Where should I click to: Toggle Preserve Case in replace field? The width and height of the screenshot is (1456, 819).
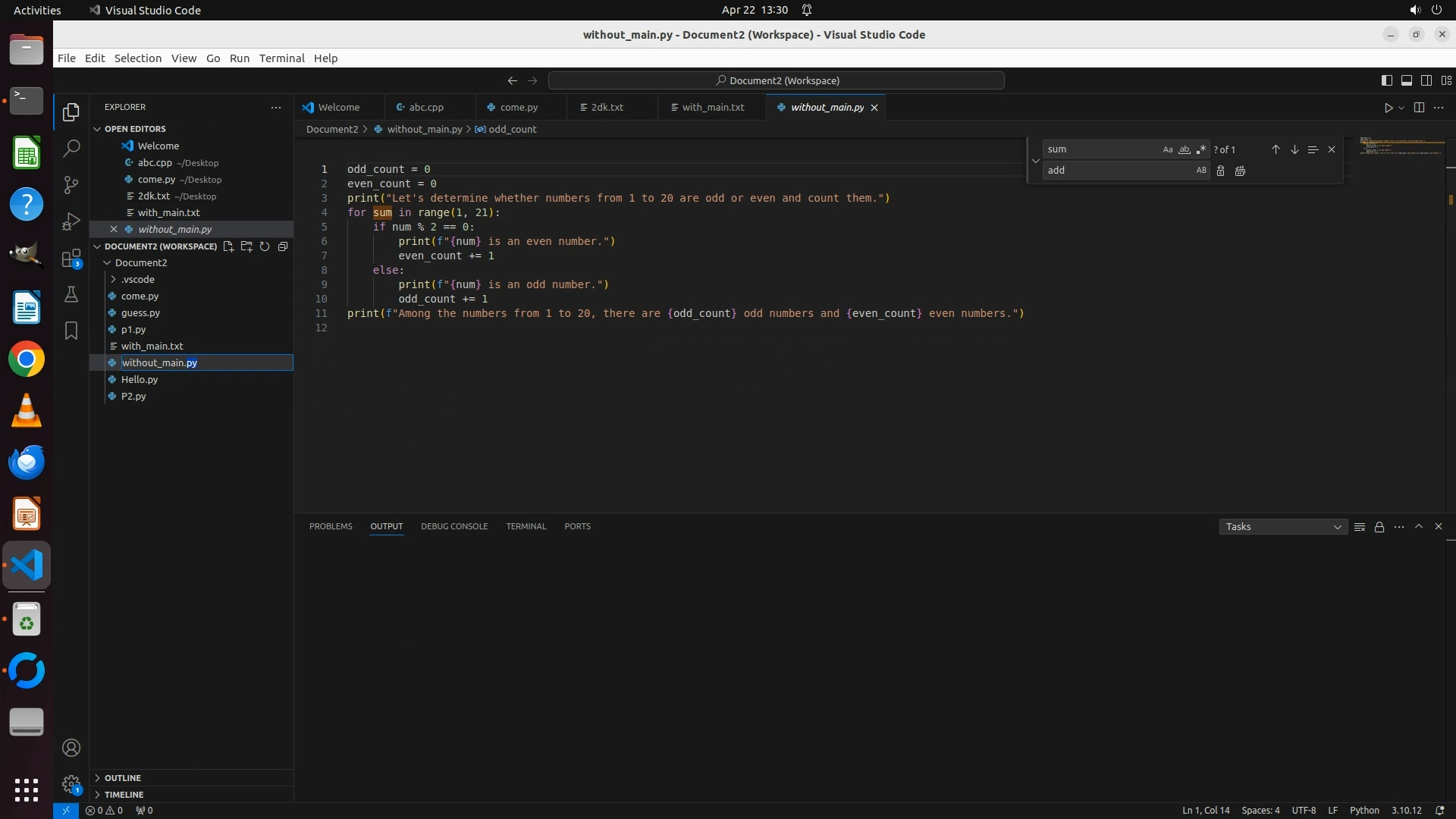coord(1201,171)
